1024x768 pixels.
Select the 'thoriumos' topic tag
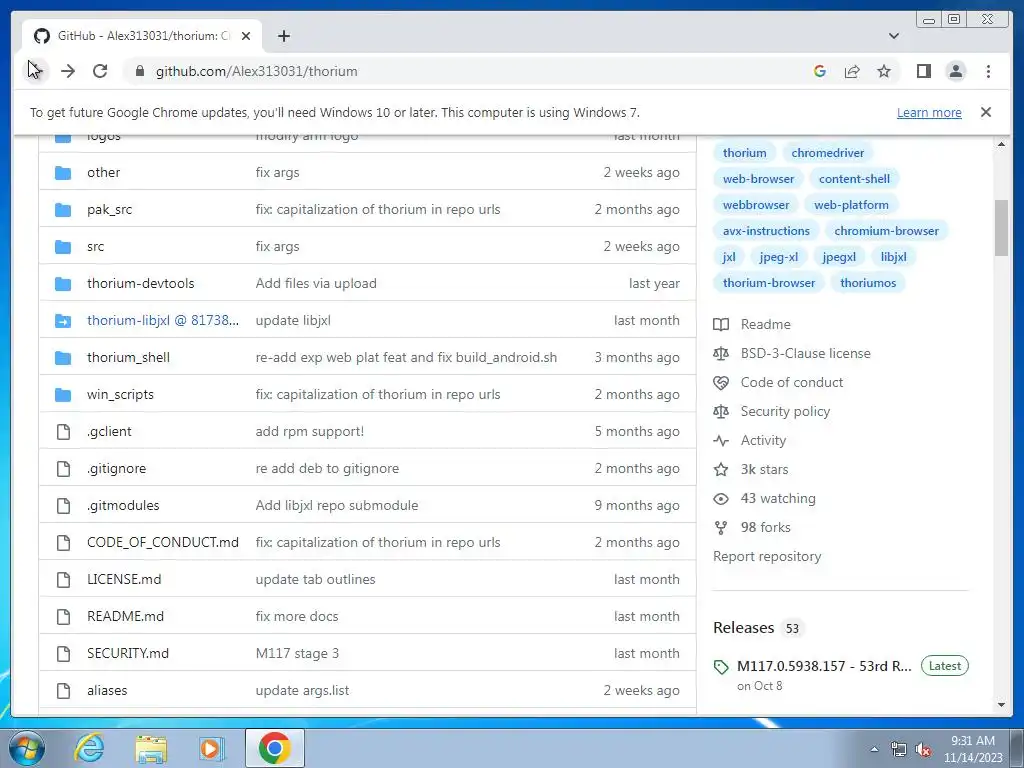click(x=868, y=283)
